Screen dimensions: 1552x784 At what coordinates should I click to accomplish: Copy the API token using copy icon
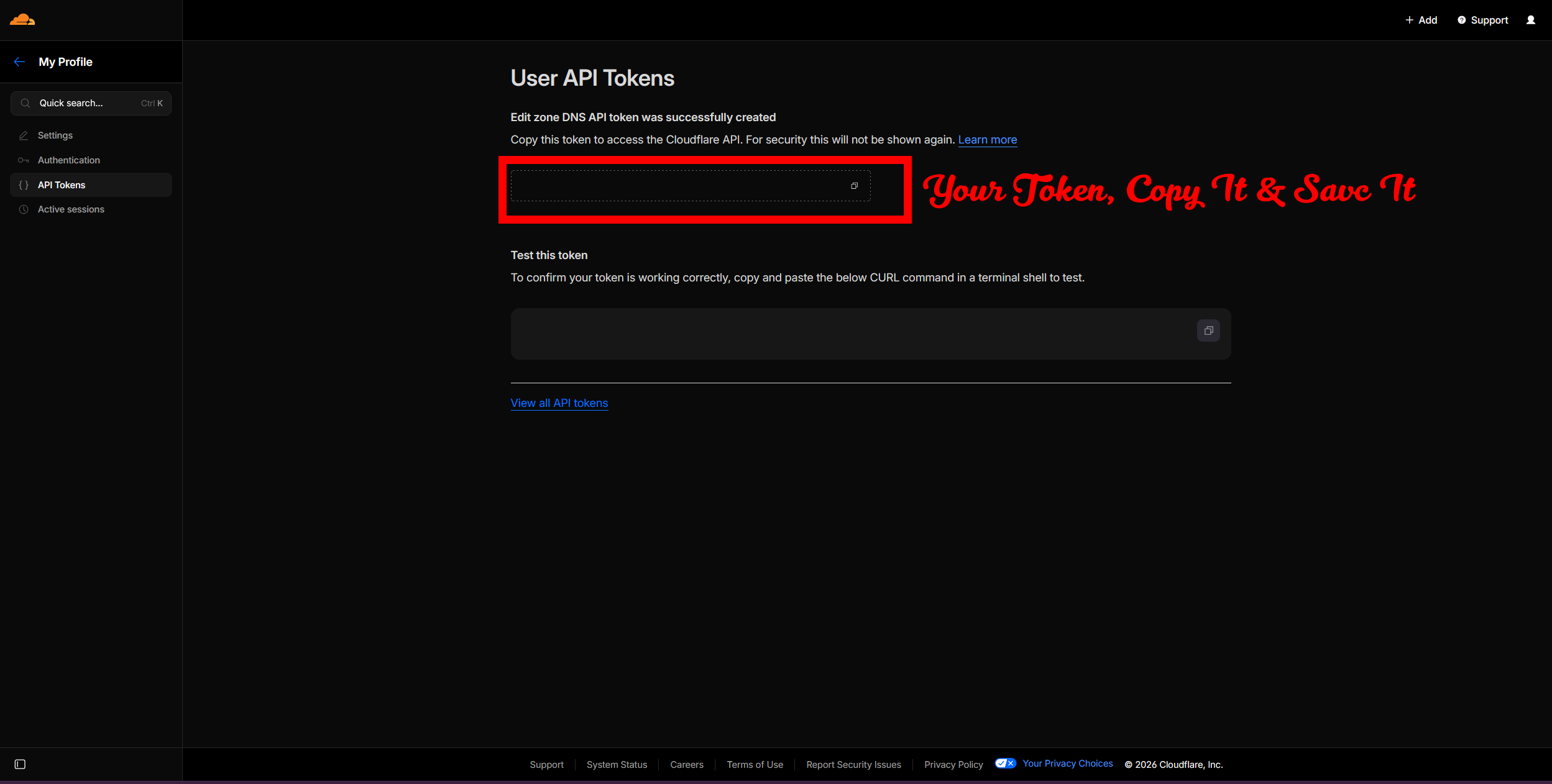pyautogui.click(x=854, y=186)
